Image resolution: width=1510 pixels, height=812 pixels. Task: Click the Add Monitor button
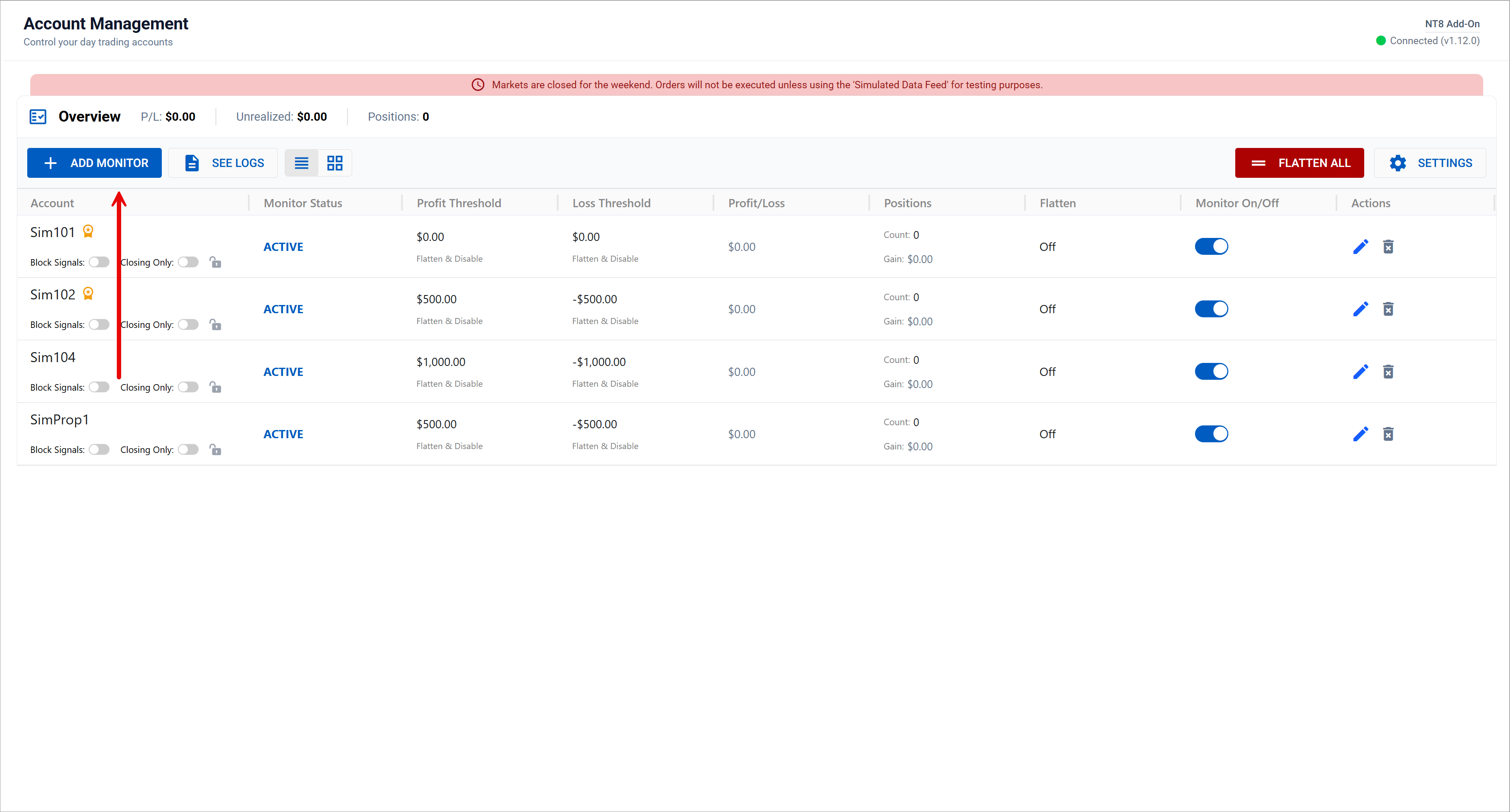pos(94,163)
